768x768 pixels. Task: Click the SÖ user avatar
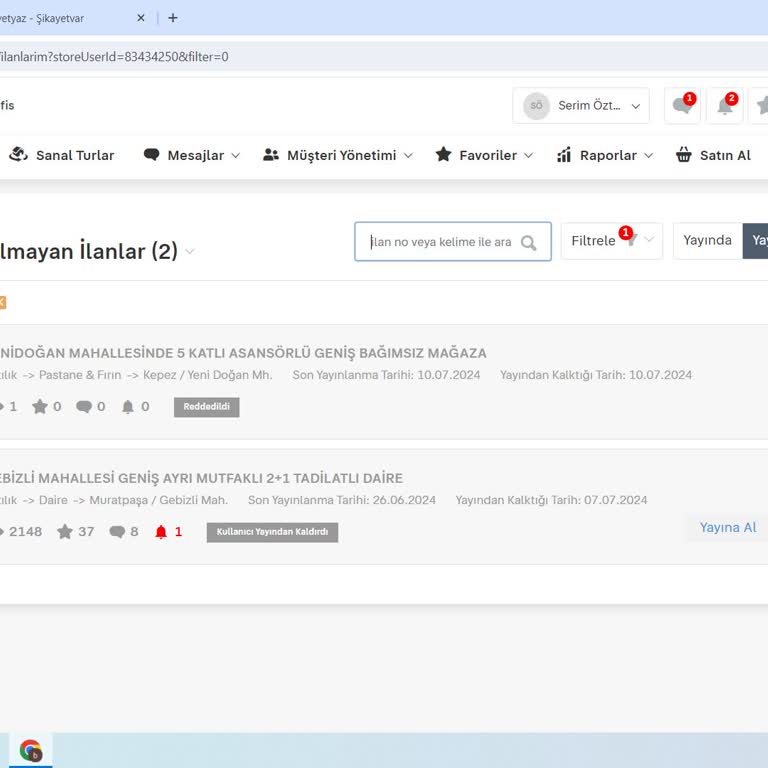click(x=536, y=106)
